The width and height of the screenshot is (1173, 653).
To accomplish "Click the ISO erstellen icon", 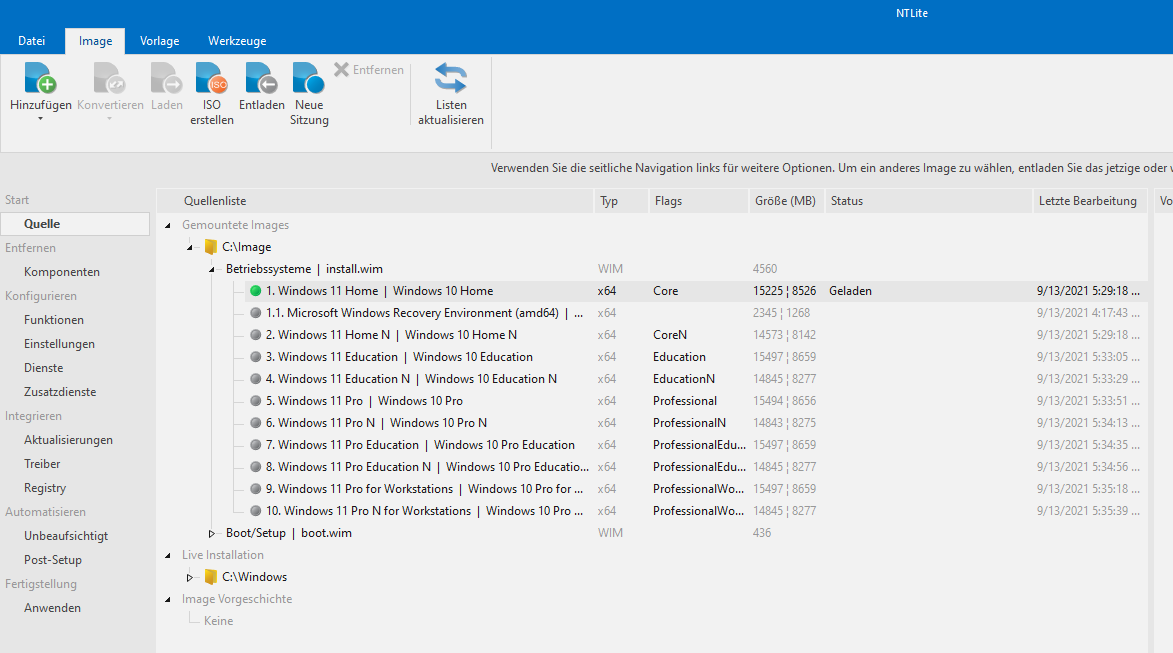I will pos(212,78).
